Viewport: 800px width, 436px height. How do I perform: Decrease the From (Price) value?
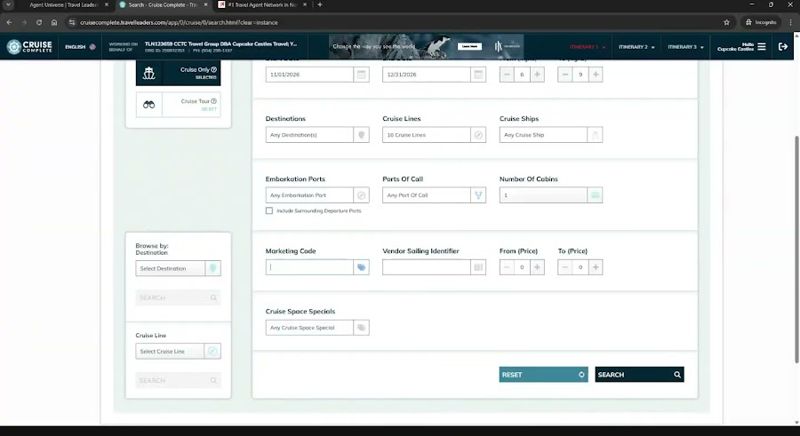507,267
